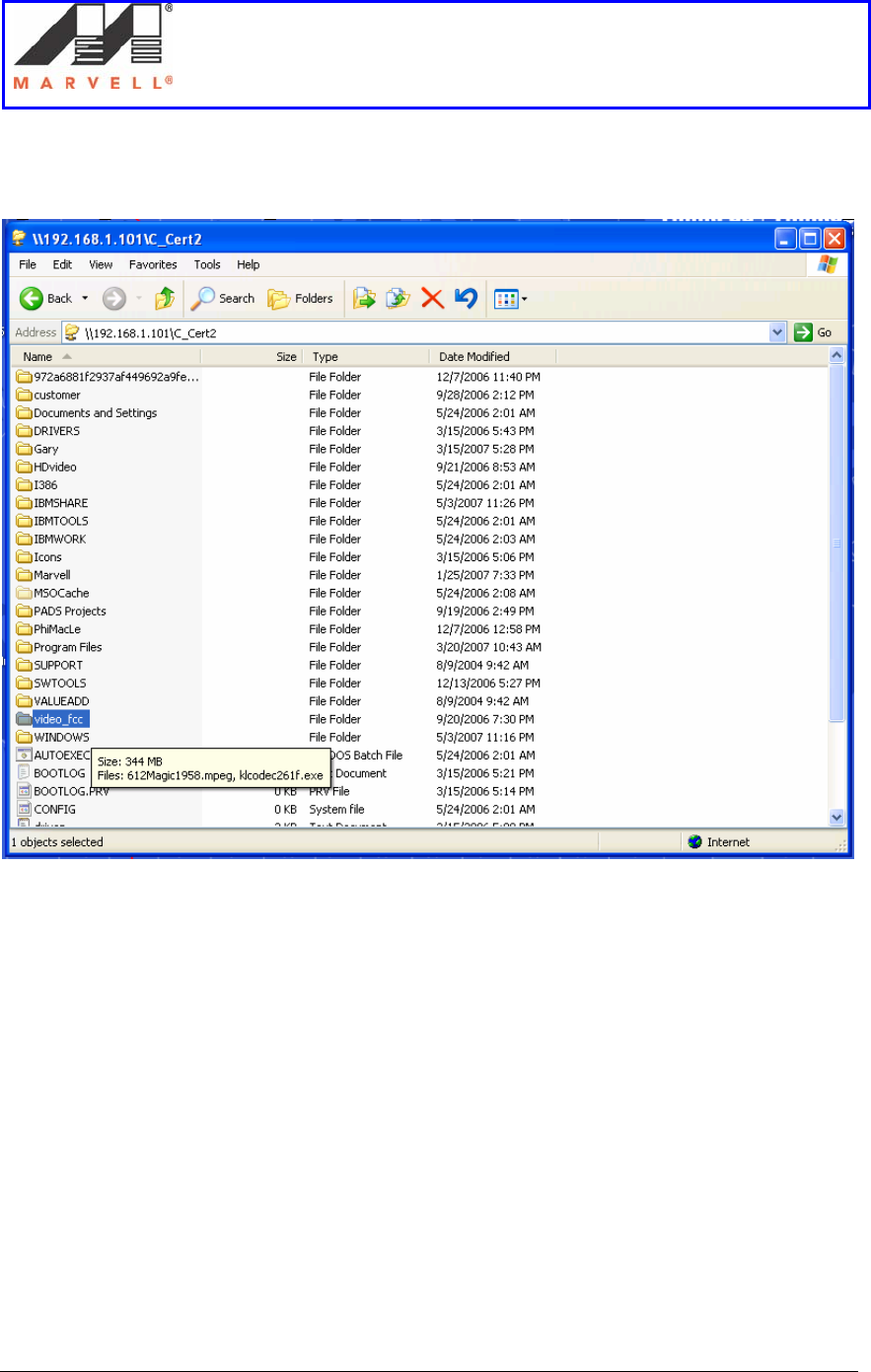Select the PhiMacLe folder icon

pos(25,629)
